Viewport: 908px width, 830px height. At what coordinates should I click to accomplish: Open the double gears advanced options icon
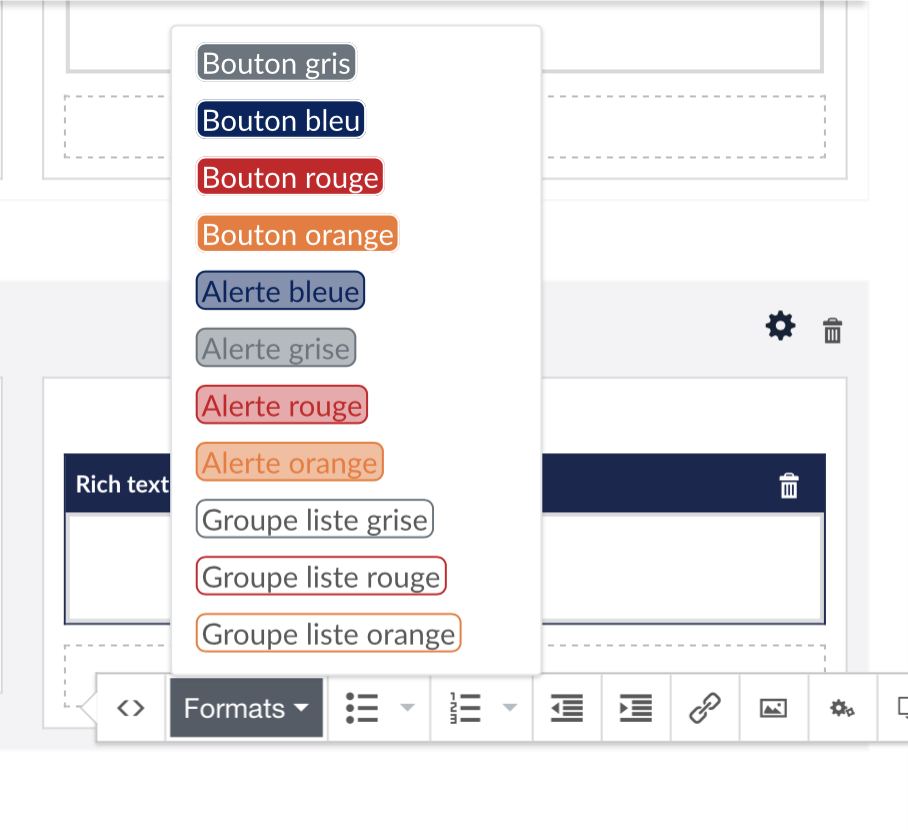click(x=842, y=708)
